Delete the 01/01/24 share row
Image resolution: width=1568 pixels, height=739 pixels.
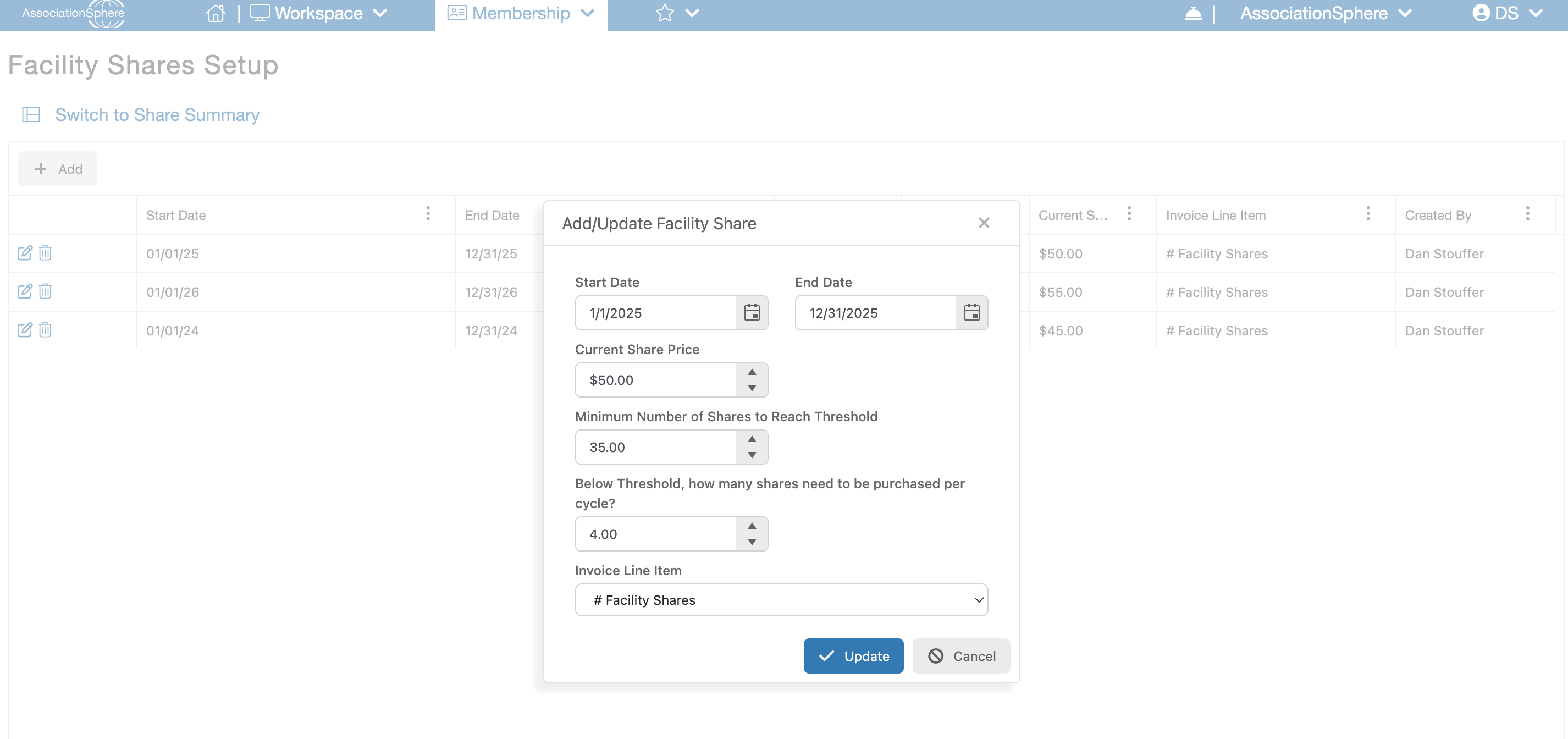(x=45, y=329)
